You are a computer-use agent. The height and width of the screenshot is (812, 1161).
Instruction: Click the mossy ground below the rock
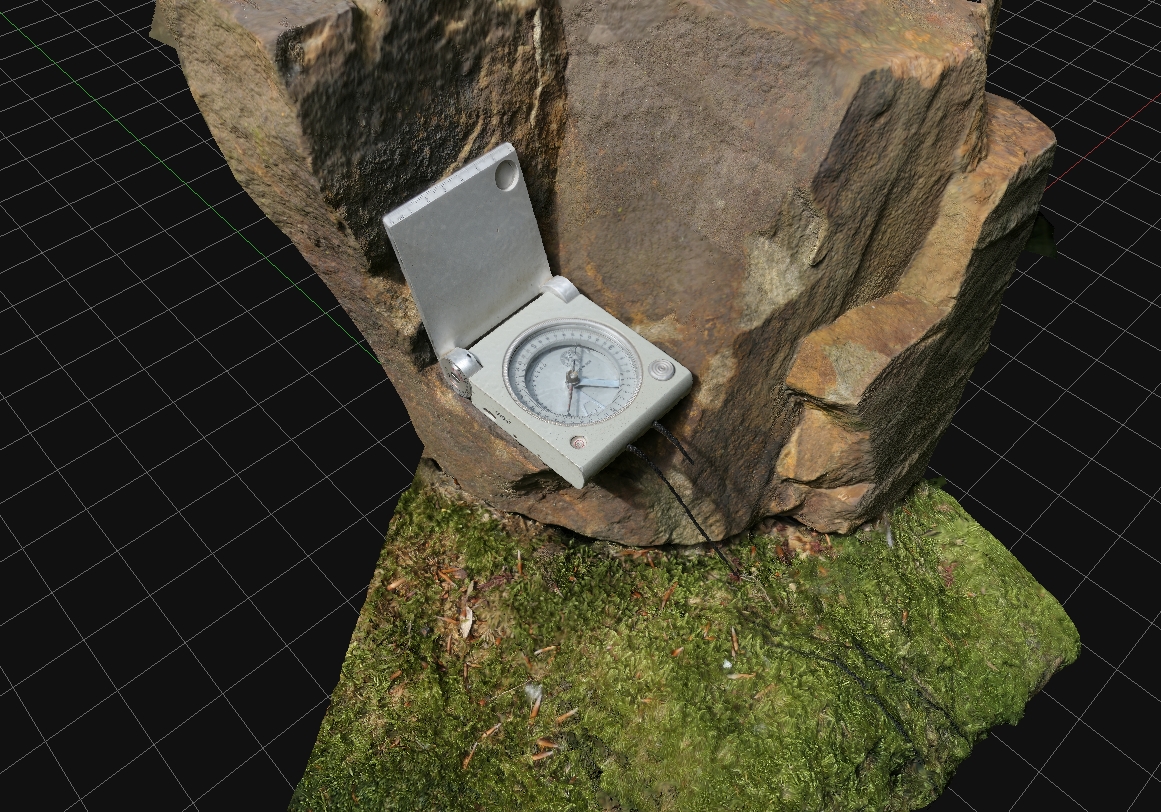pos(680,660)
